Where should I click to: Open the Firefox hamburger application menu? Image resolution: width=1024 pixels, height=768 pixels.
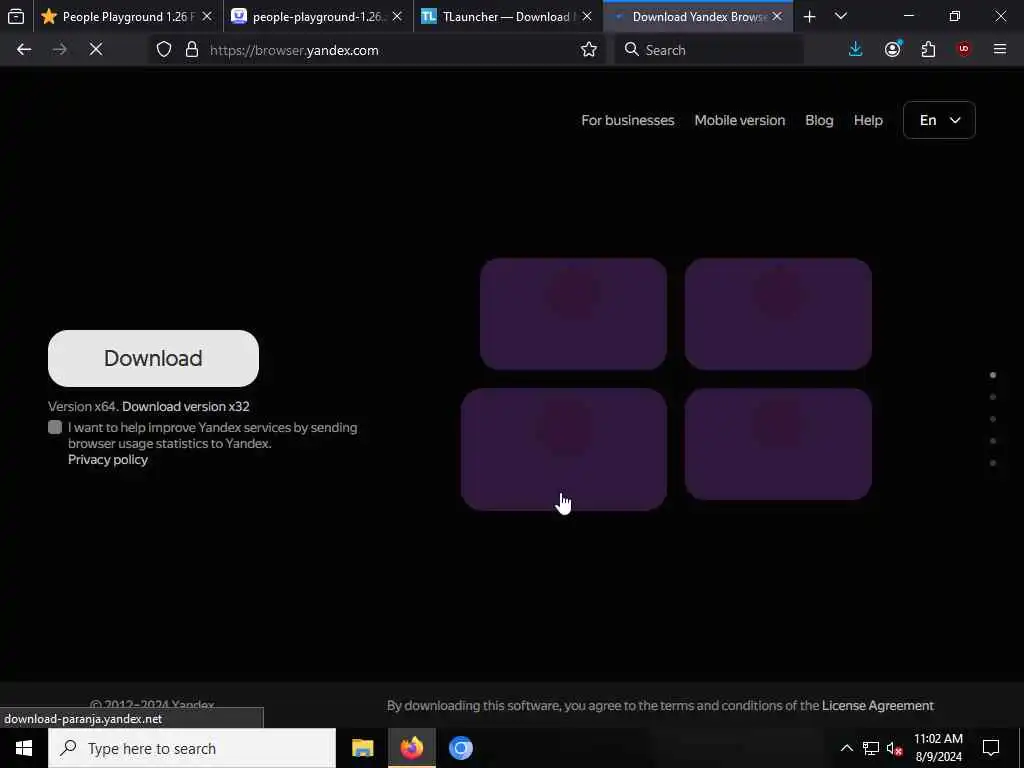pyautogui.click(x=1000, y=50)
